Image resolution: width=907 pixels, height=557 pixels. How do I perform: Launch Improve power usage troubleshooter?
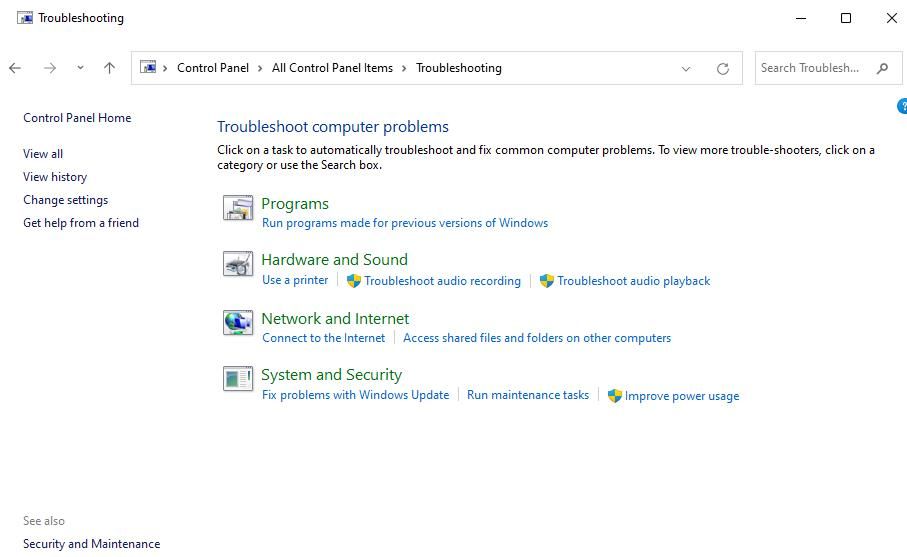coord(681,396)
